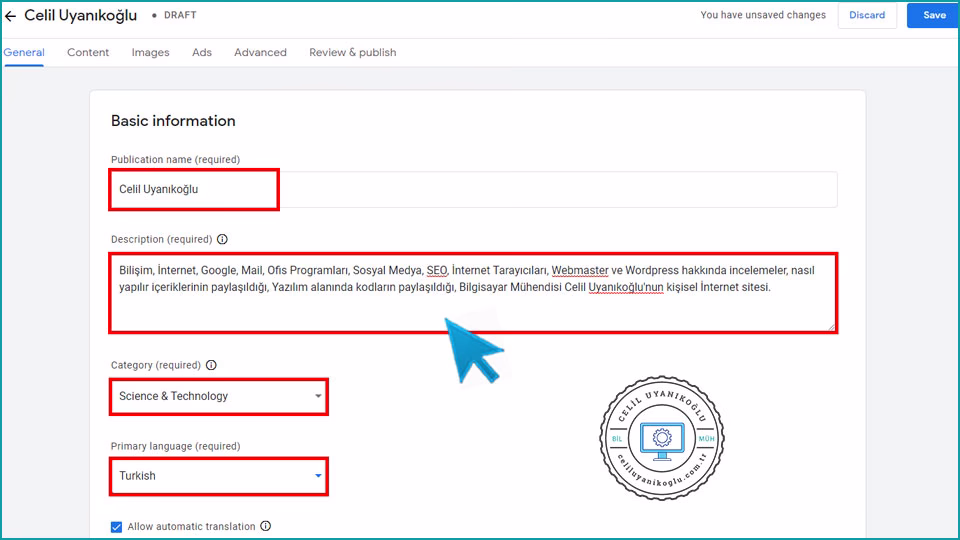Open the Category dropdown showing Science & Technology
The image size is (960, 540).
218,396
